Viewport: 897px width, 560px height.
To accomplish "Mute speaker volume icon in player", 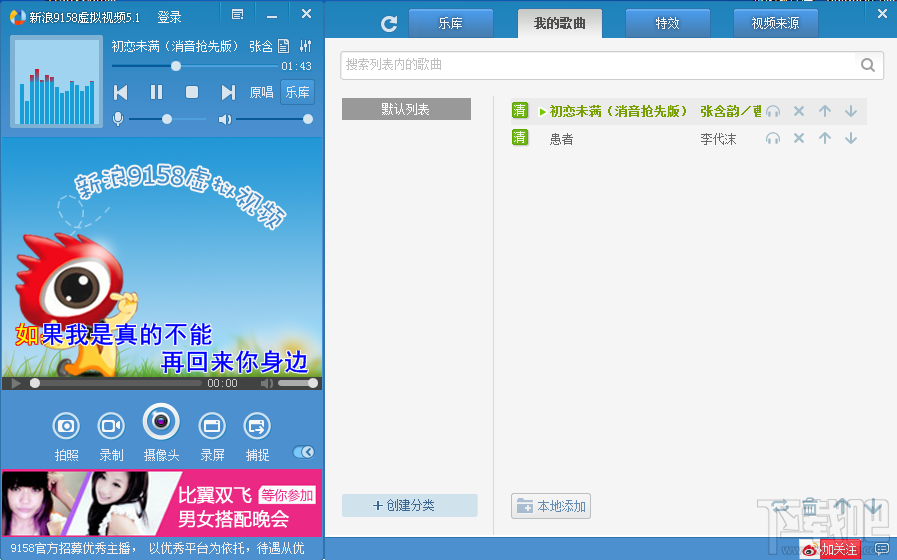I will pyautogui.click(x=225, y=119).
